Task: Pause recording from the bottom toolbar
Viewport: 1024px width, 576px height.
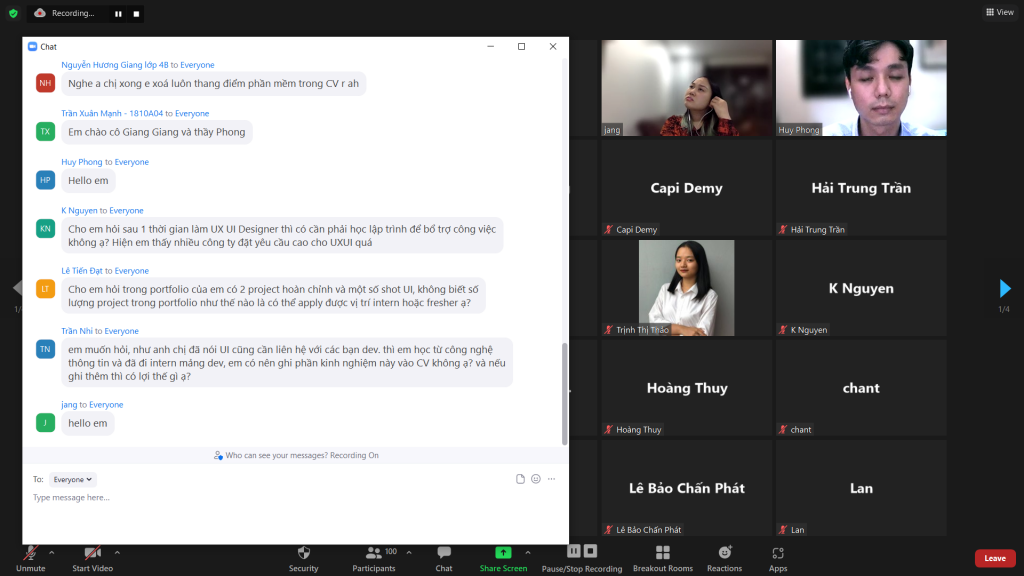Action: [573, 551]
